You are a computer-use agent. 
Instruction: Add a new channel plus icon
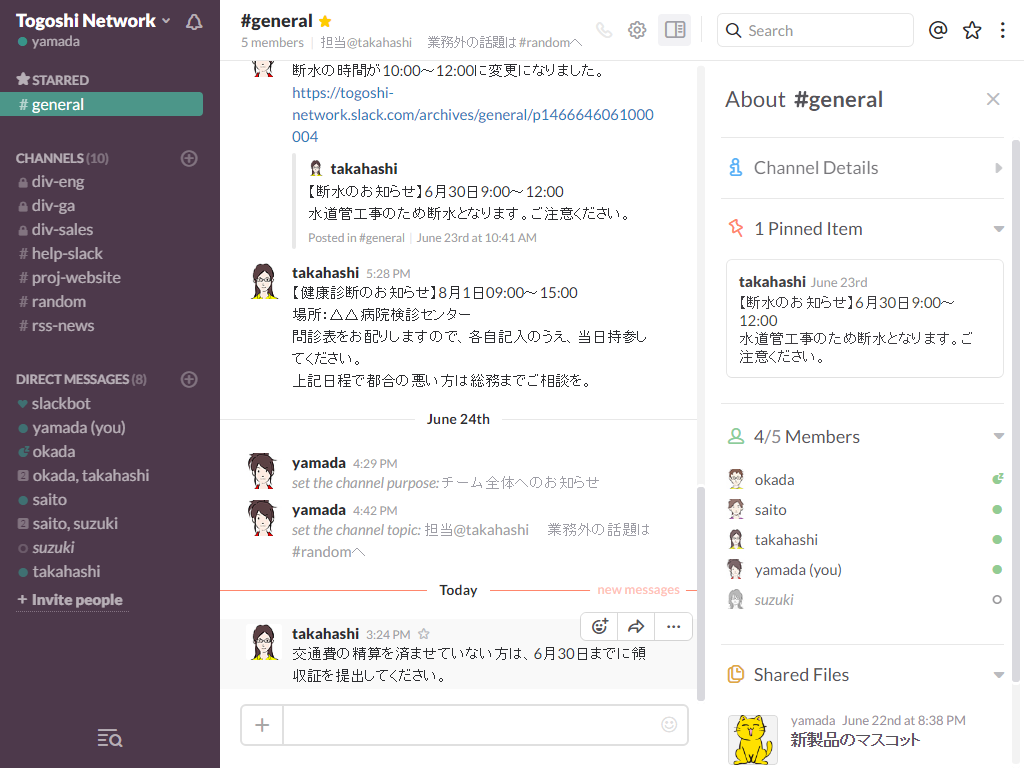[189, 158]
